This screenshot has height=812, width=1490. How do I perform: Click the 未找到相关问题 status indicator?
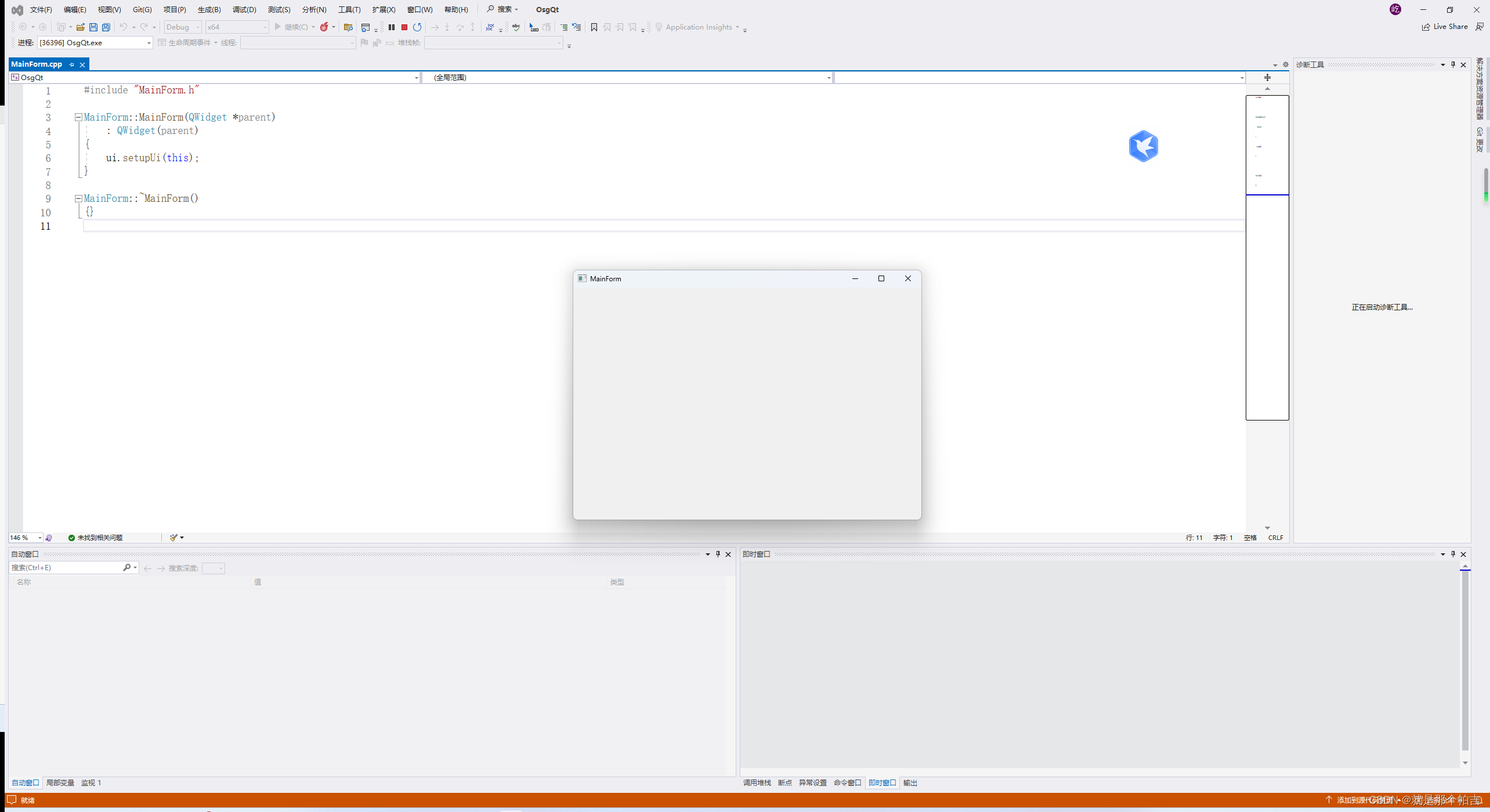point(95,538)
